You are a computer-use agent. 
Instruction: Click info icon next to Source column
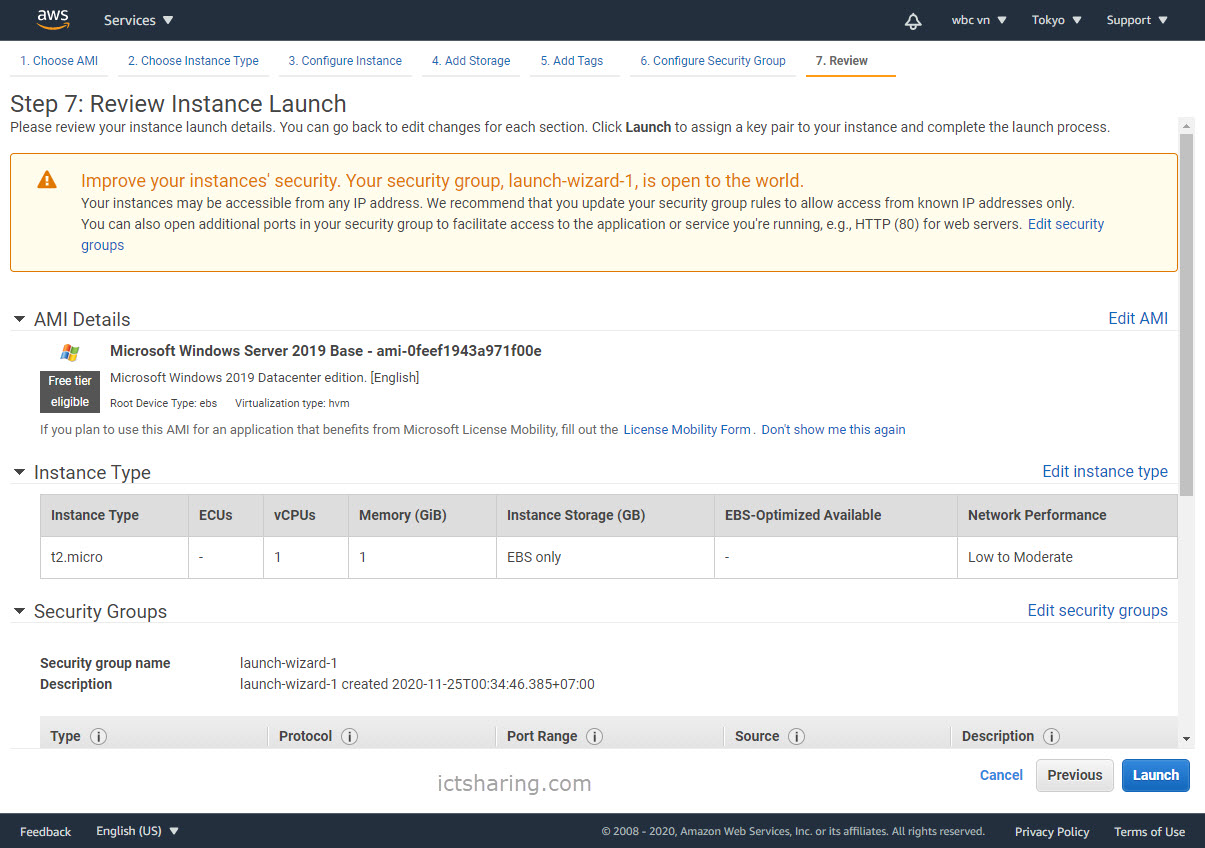click(x=796, y=736)
